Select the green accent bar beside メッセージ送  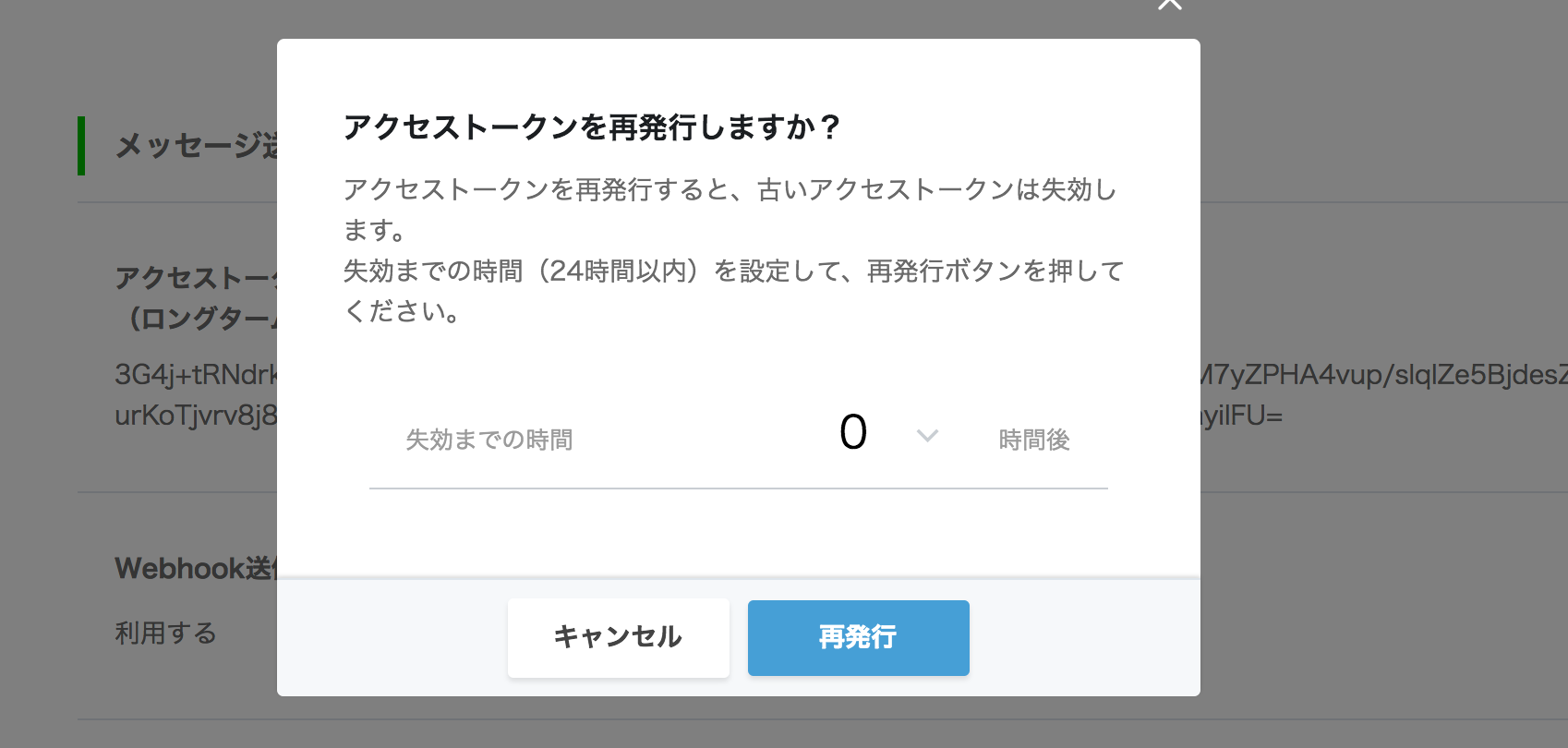coord(84,145)
